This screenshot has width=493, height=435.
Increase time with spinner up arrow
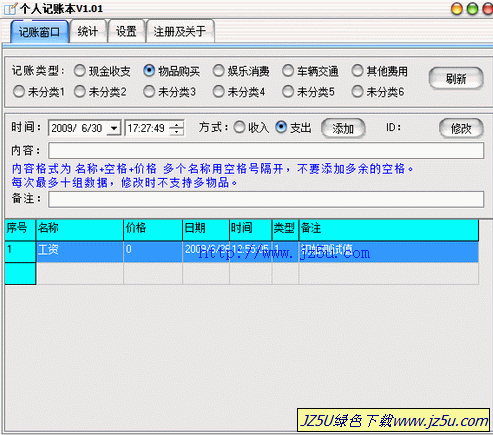click(177, 124)
